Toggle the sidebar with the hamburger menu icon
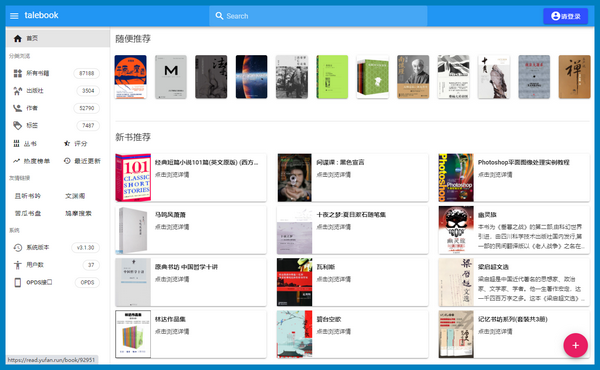The image size is (600, 370). coord(14,16)
